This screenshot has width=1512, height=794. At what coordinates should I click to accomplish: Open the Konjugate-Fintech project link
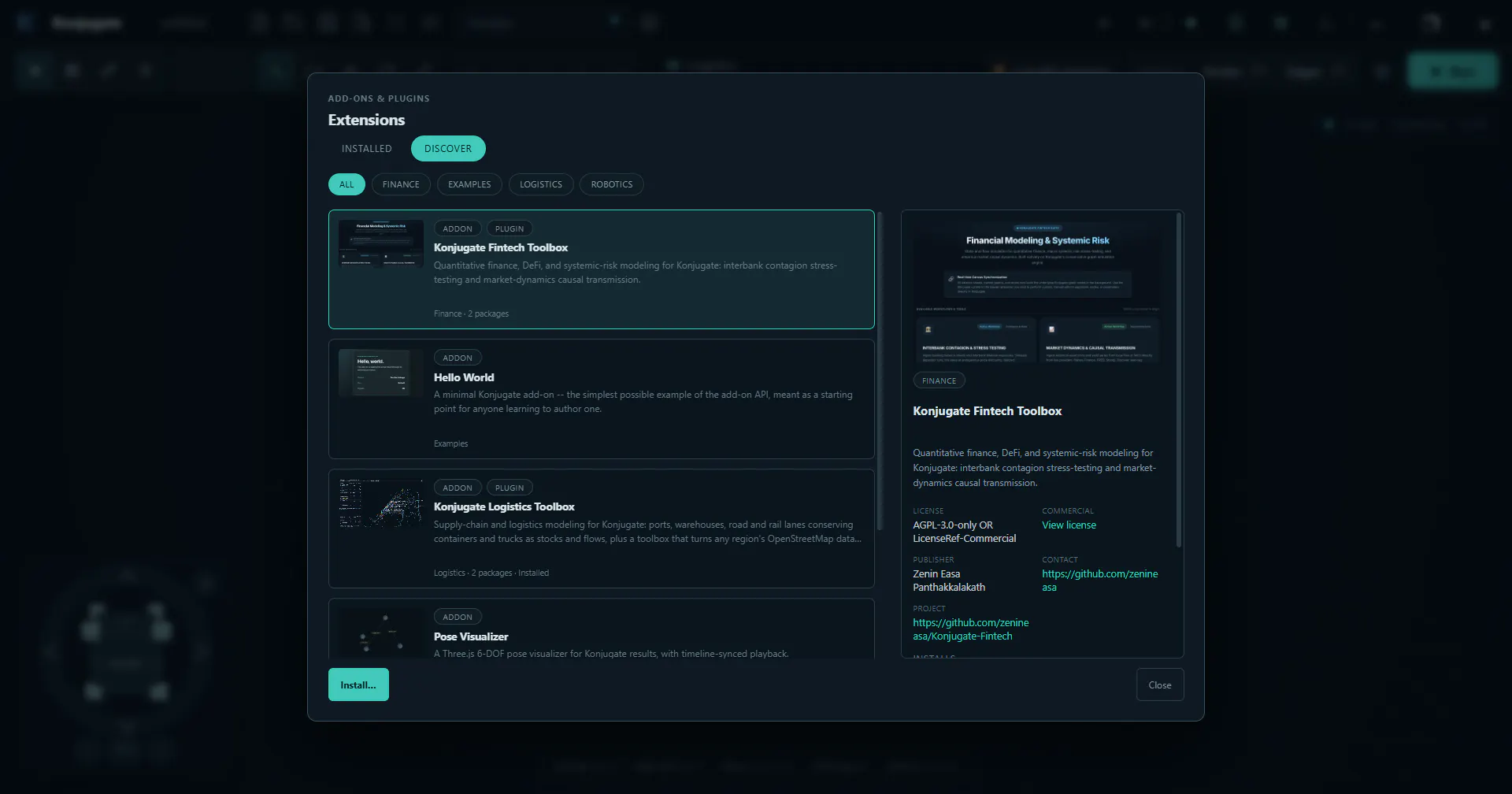point(971,629)
